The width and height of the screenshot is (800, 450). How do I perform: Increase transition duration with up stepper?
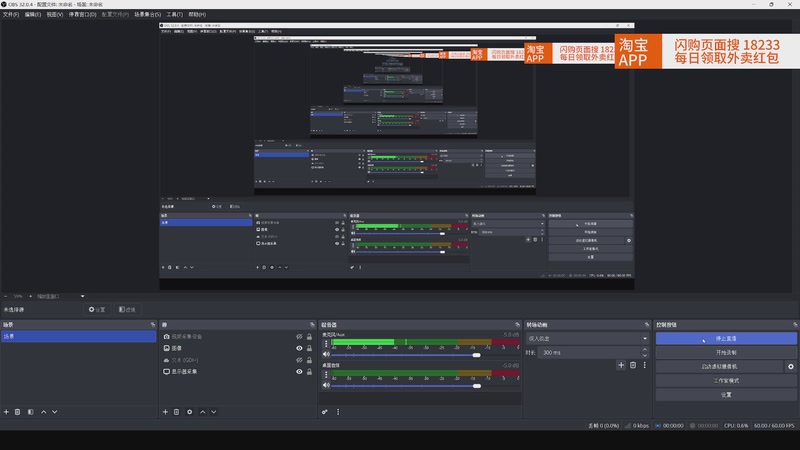[645, 349]
